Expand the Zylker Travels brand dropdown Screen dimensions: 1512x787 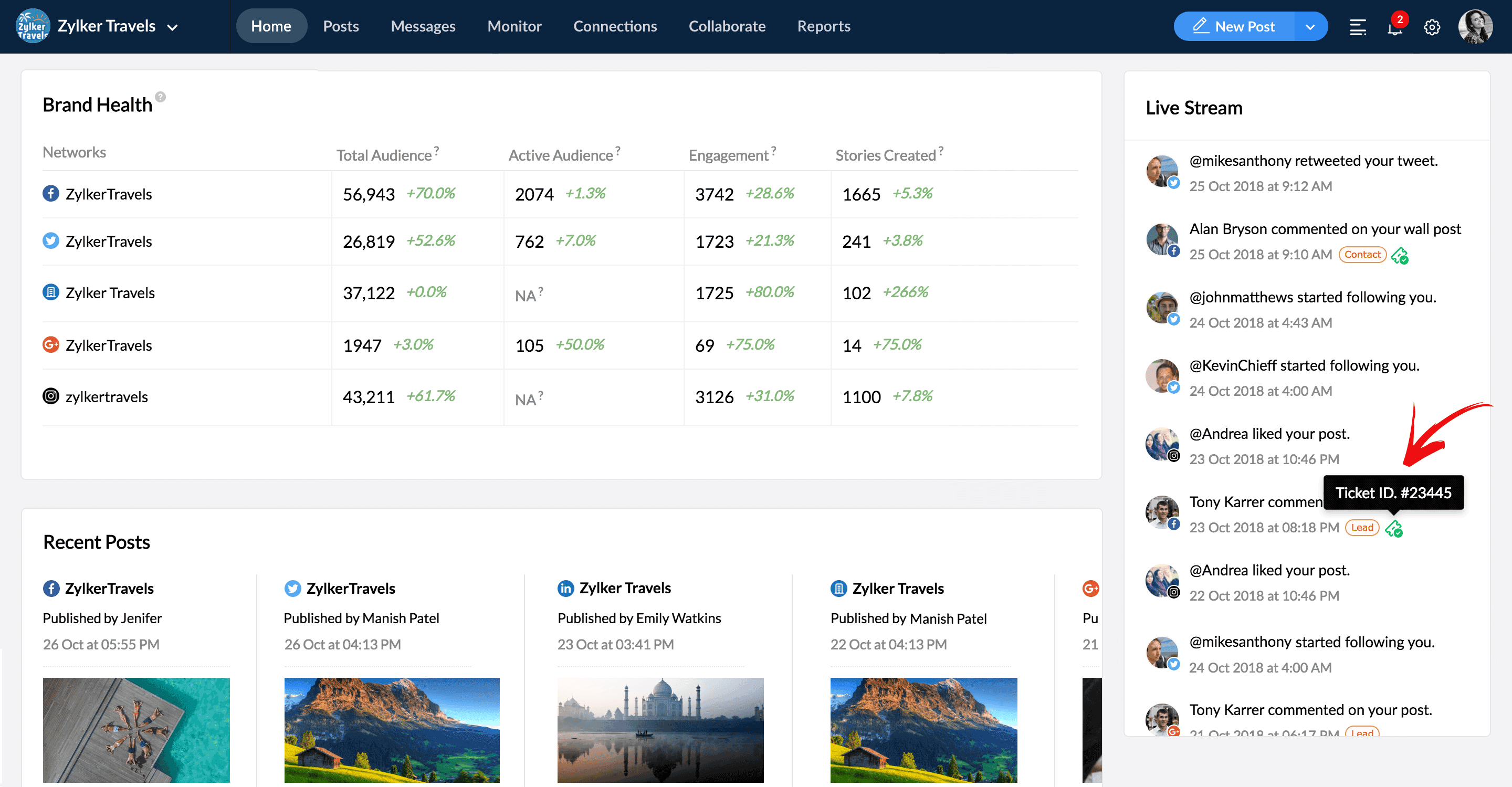pyautogui.click(x=173, y=27)
